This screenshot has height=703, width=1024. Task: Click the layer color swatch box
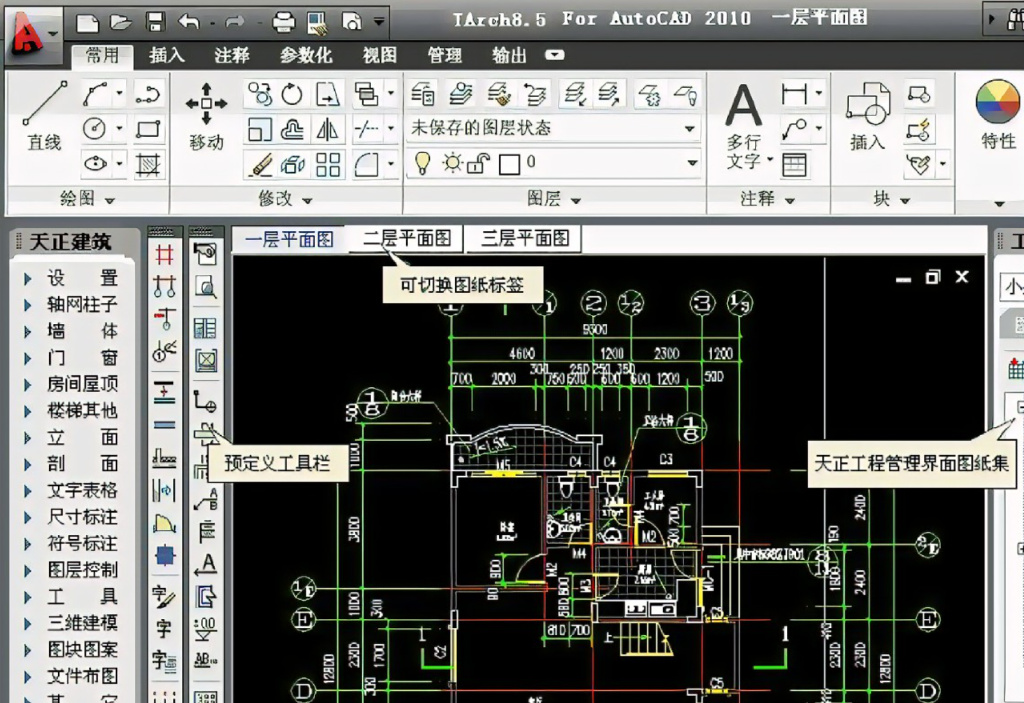(x=509, y=162)
